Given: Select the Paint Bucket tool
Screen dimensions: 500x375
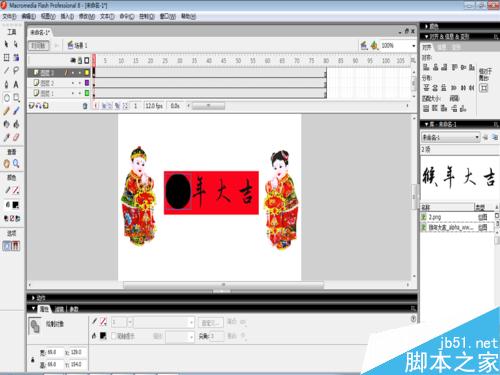Looking at the screenshot, I should click(x=16, y=124).
